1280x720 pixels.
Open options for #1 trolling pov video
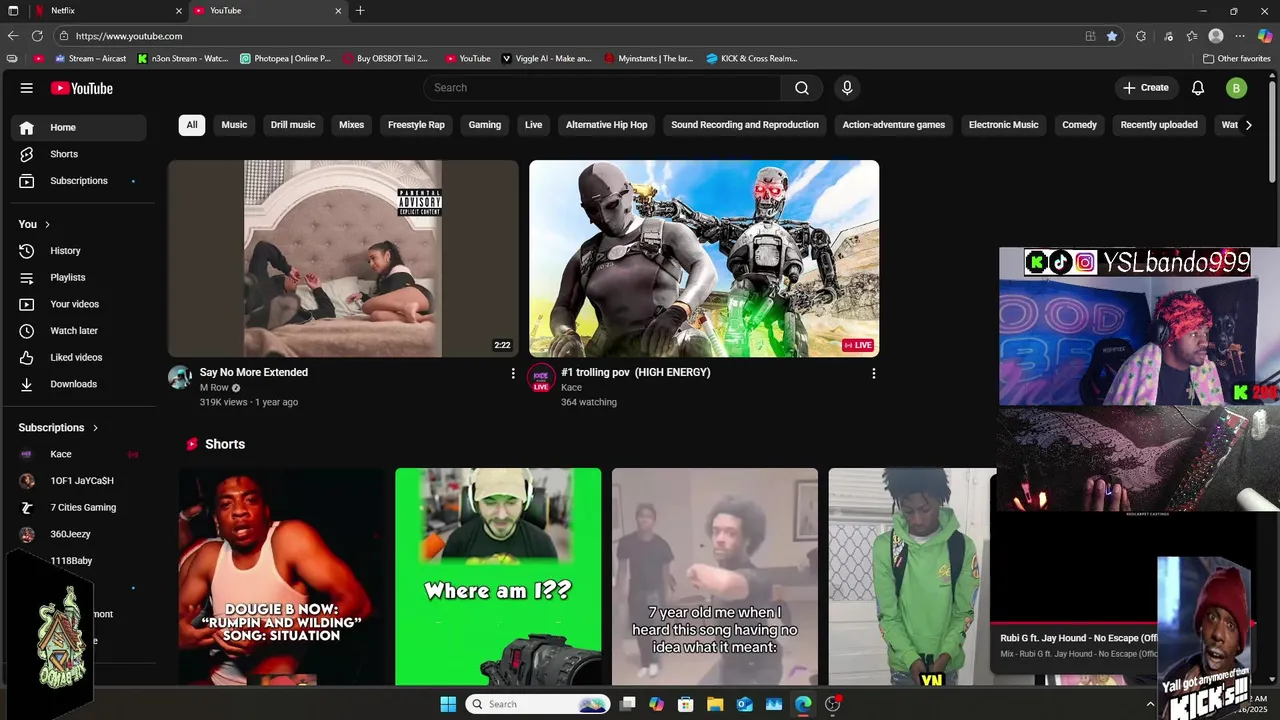(873, 373)
